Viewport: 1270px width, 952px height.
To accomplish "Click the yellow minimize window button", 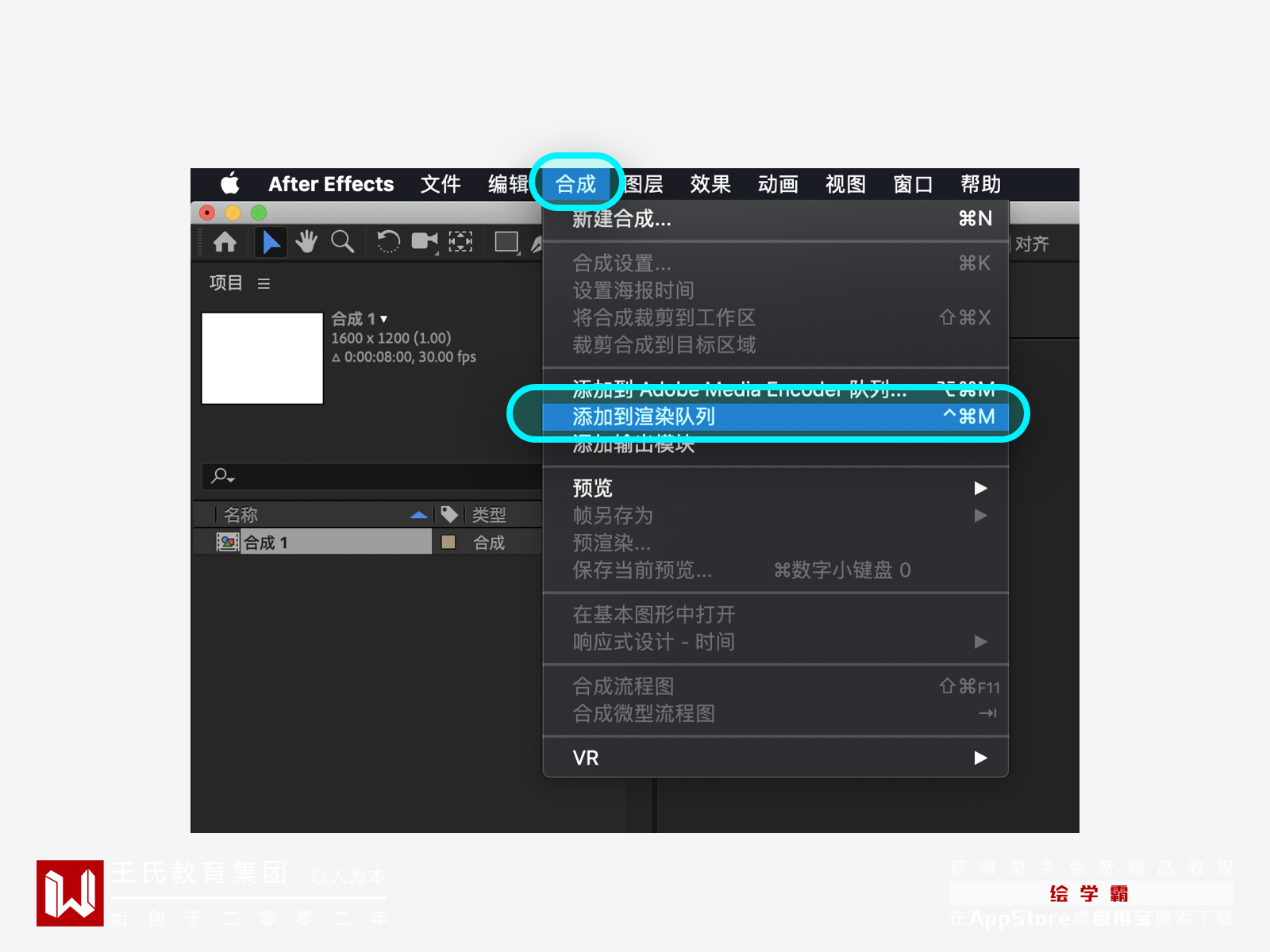I will click(x=233, y=213).
